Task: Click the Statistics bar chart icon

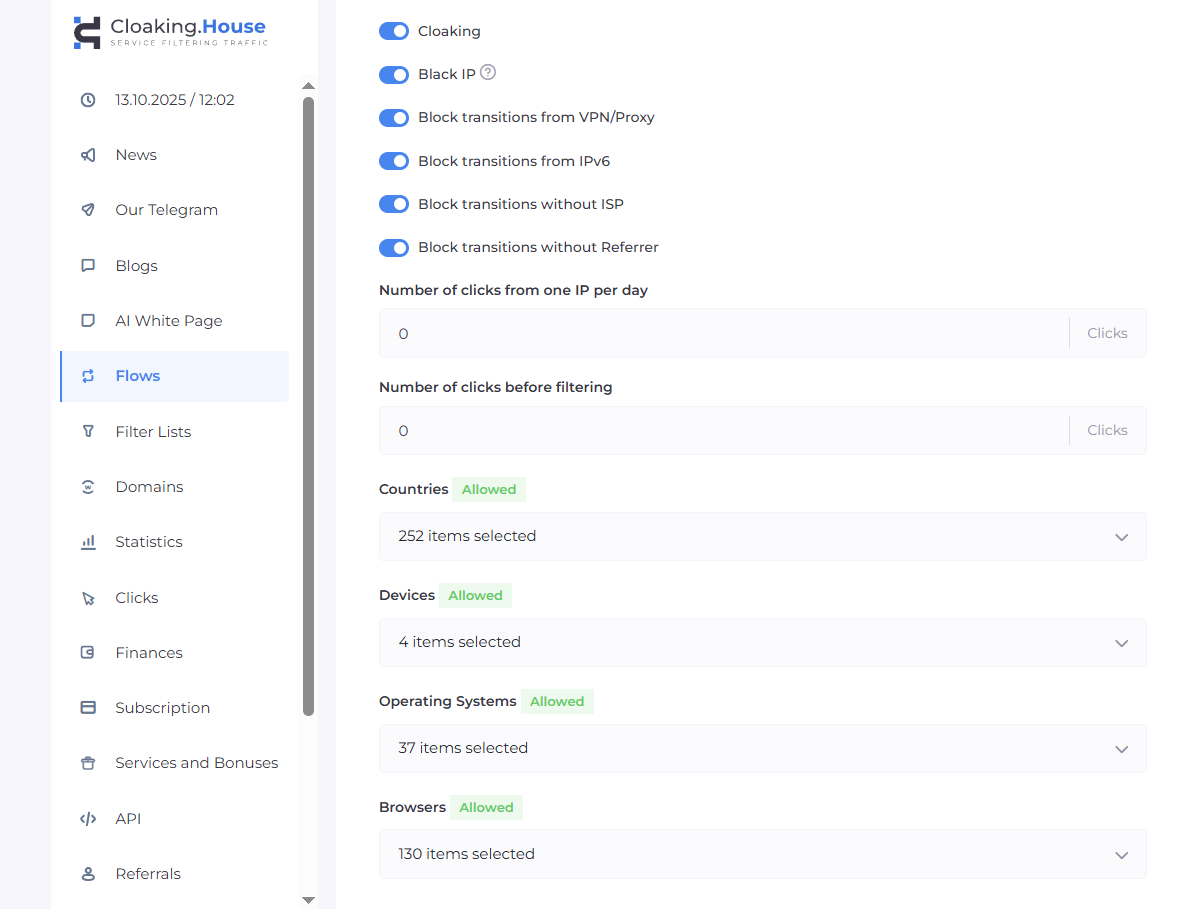Action: (x=88, y=542)
